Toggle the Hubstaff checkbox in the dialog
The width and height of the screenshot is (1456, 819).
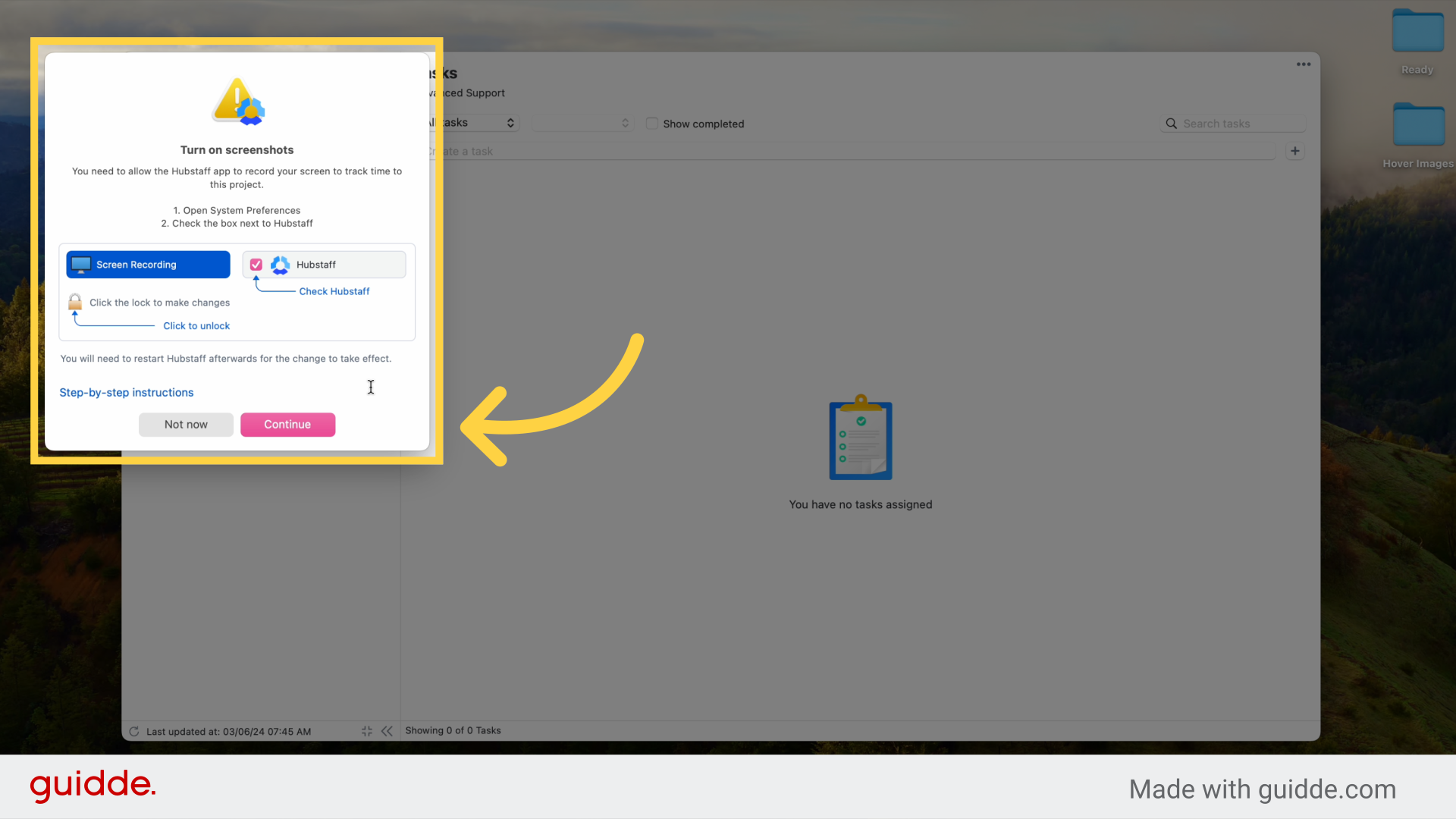(256, 265)
